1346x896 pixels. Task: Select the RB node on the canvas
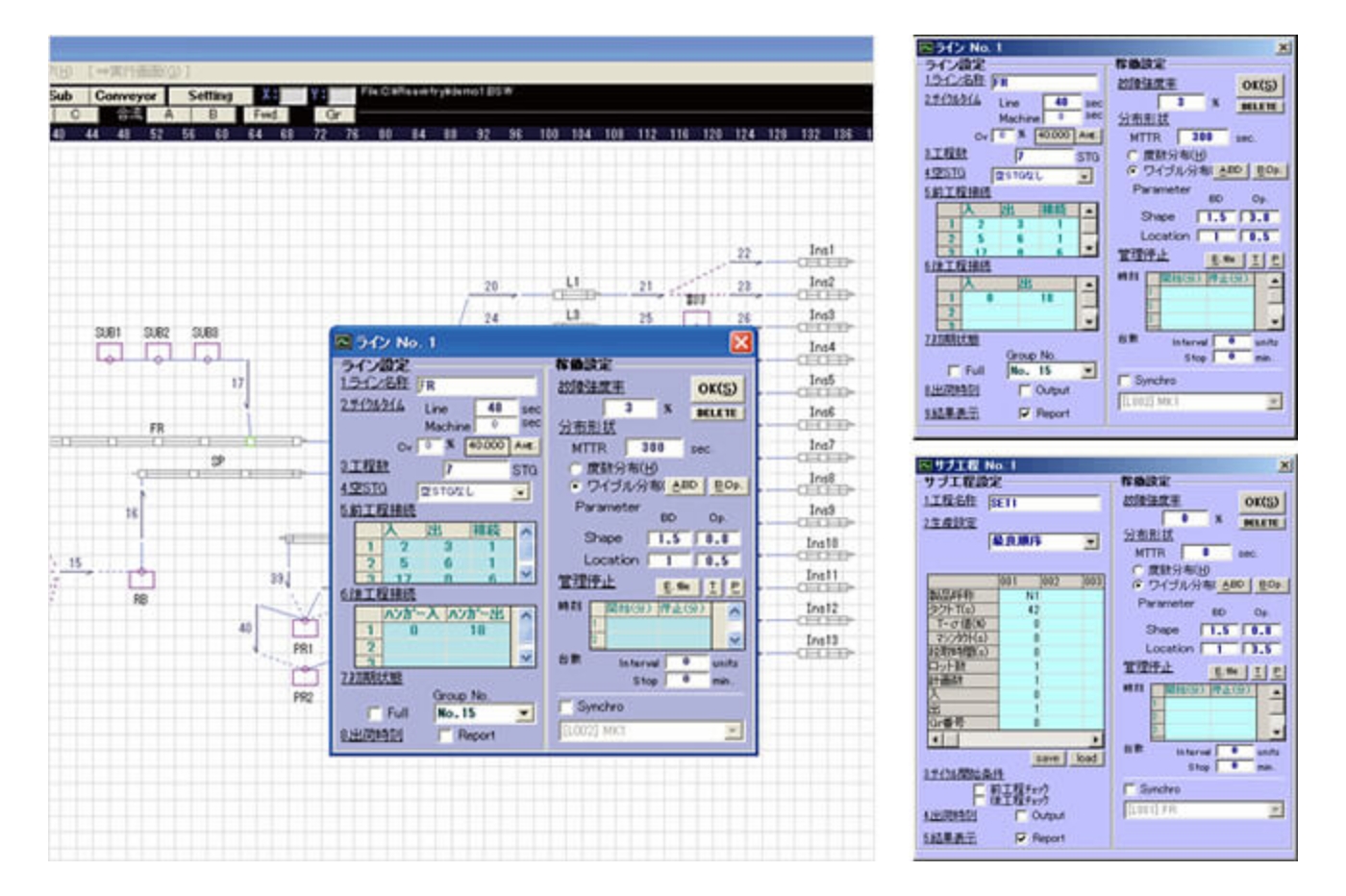141,579
